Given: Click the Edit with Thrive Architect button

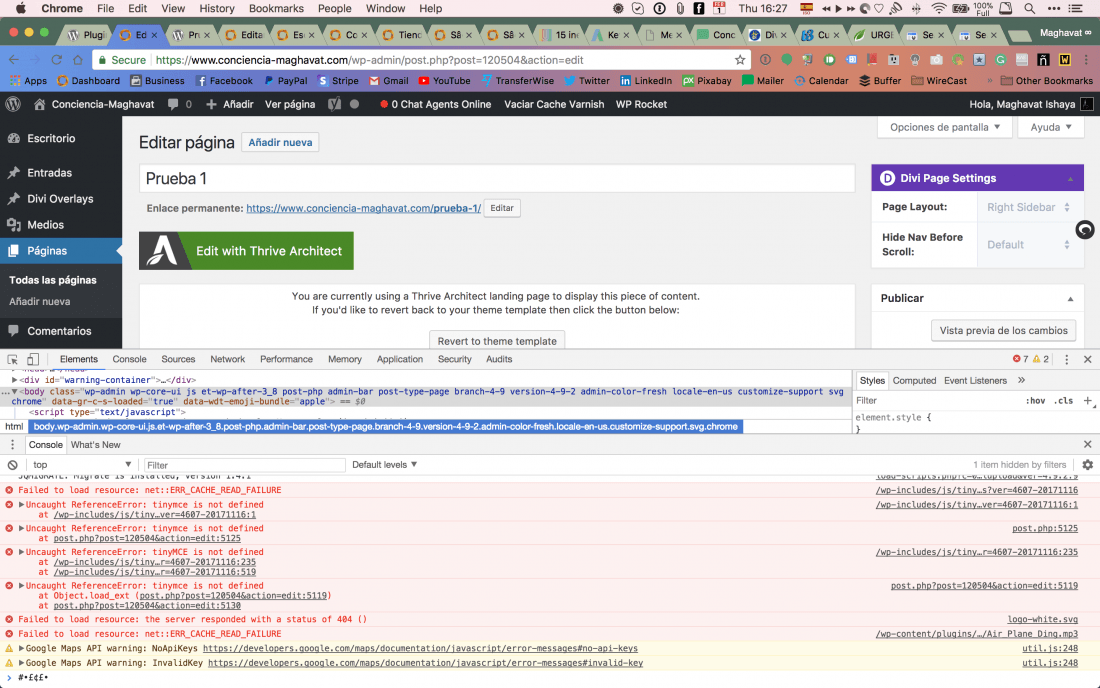Looking at the screenshot, I should [x=246, y=251].
